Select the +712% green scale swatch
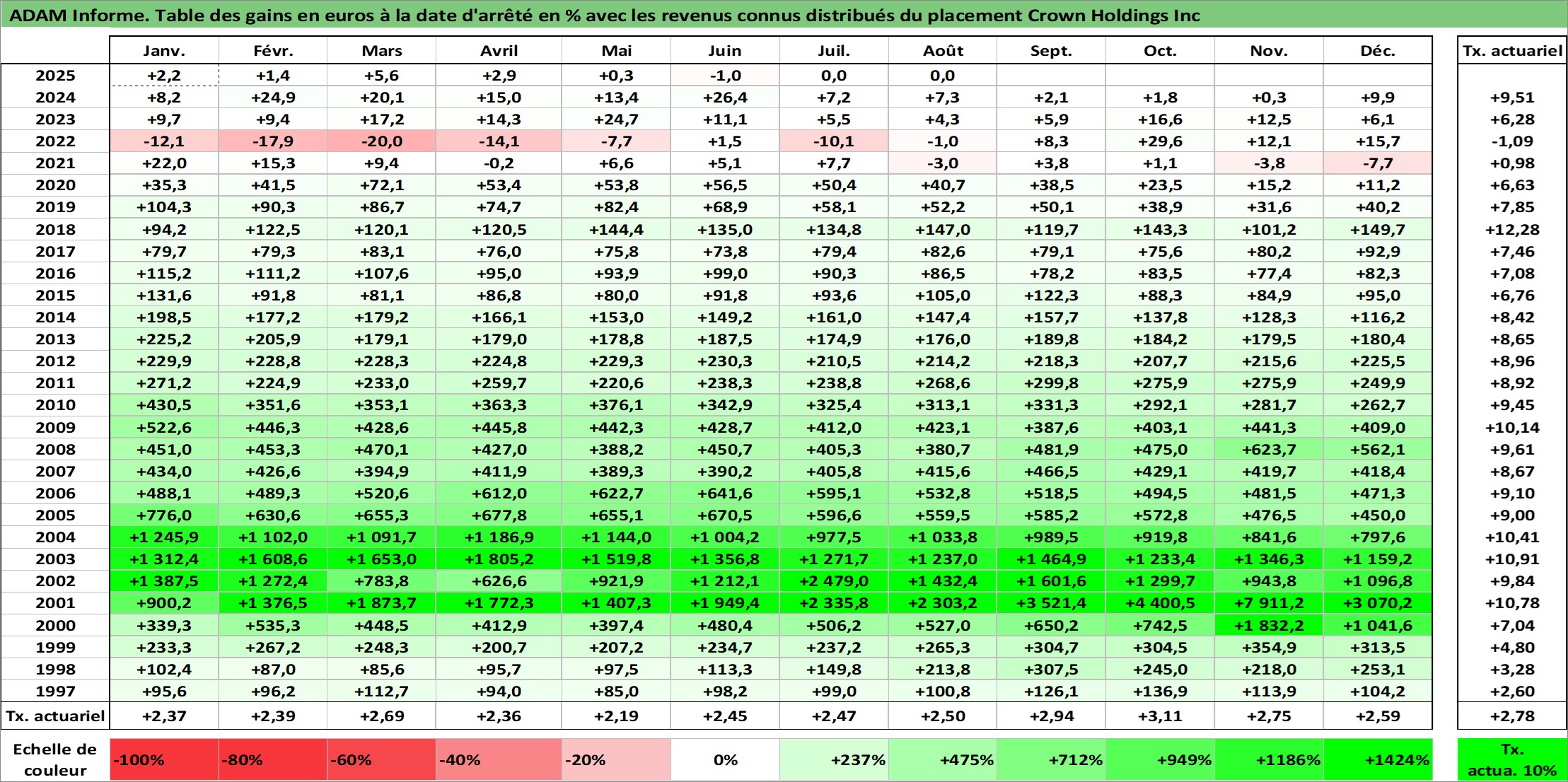Screen dimensions: 1568x782 tap(1051, 760)
